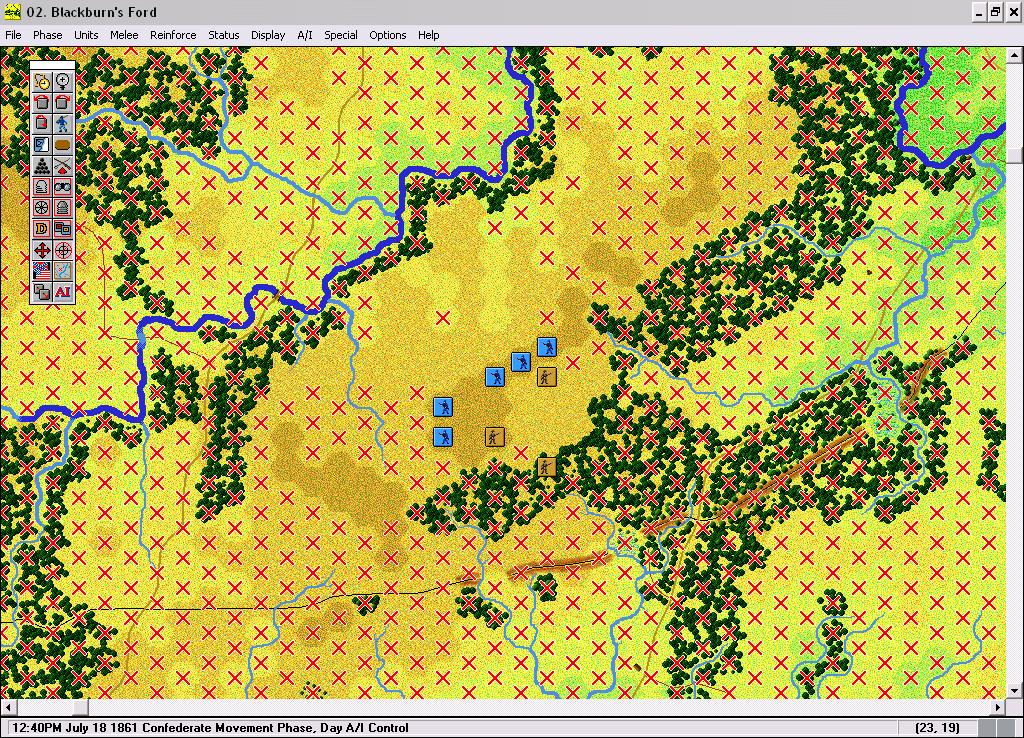The width and height of the screenshot is (1024, 738).
Task: Click the vertical scrollbar down arrow
Action: coord(1014,690)
